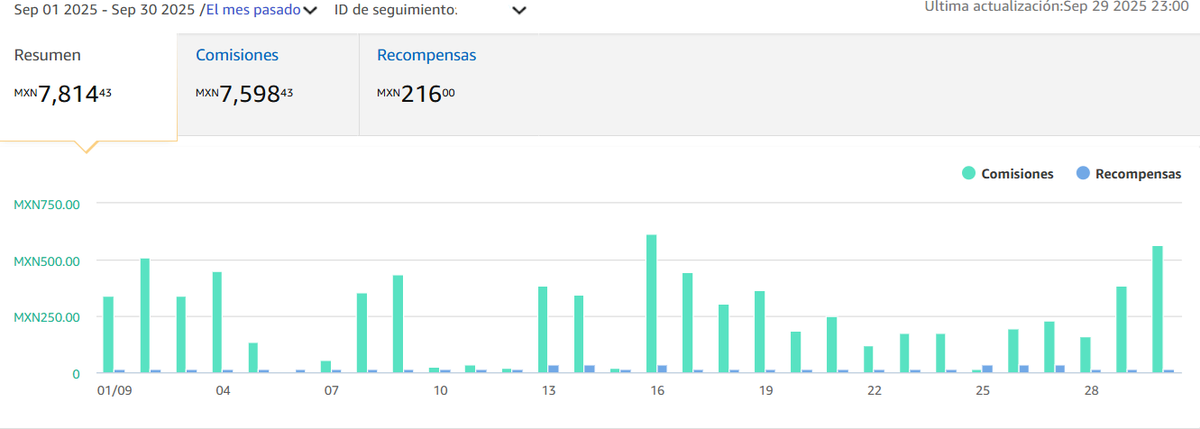1200x429 pixels.
Task: Click the 'El mes pasado' link
Action: click(253, 10)
